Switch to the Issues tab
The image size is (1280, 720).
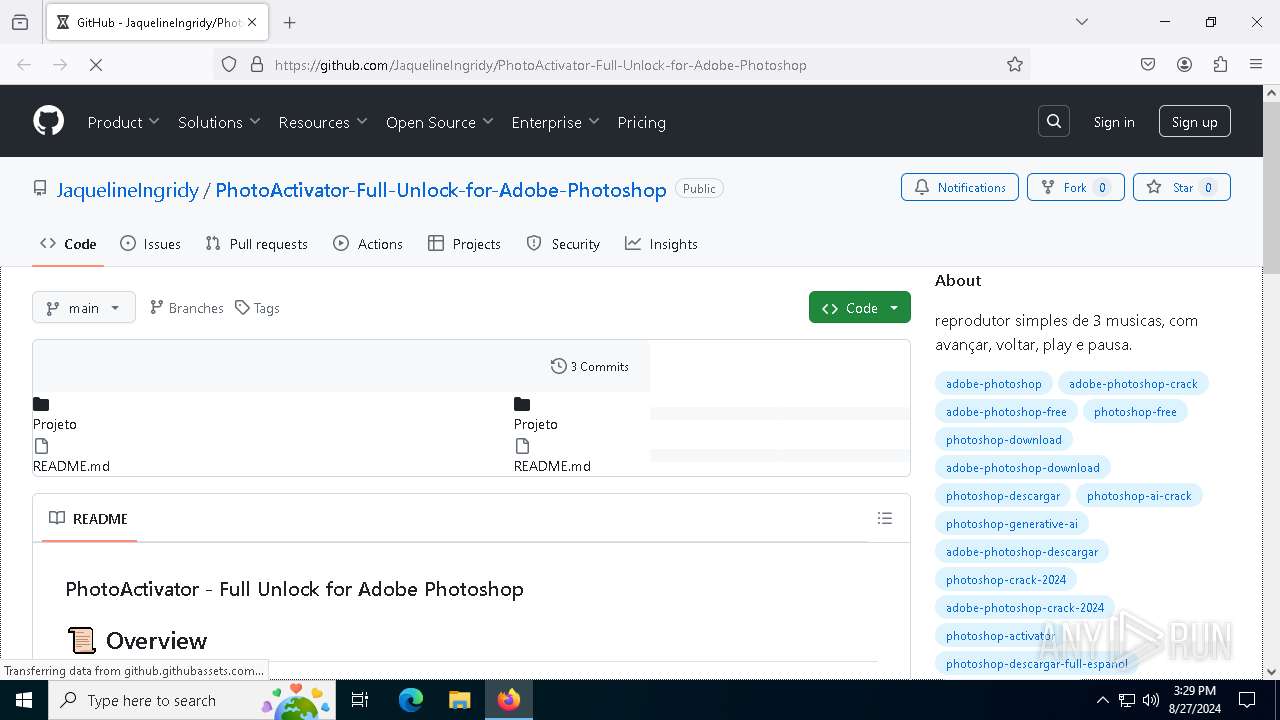pyautogui.click(x=150, y=244)
